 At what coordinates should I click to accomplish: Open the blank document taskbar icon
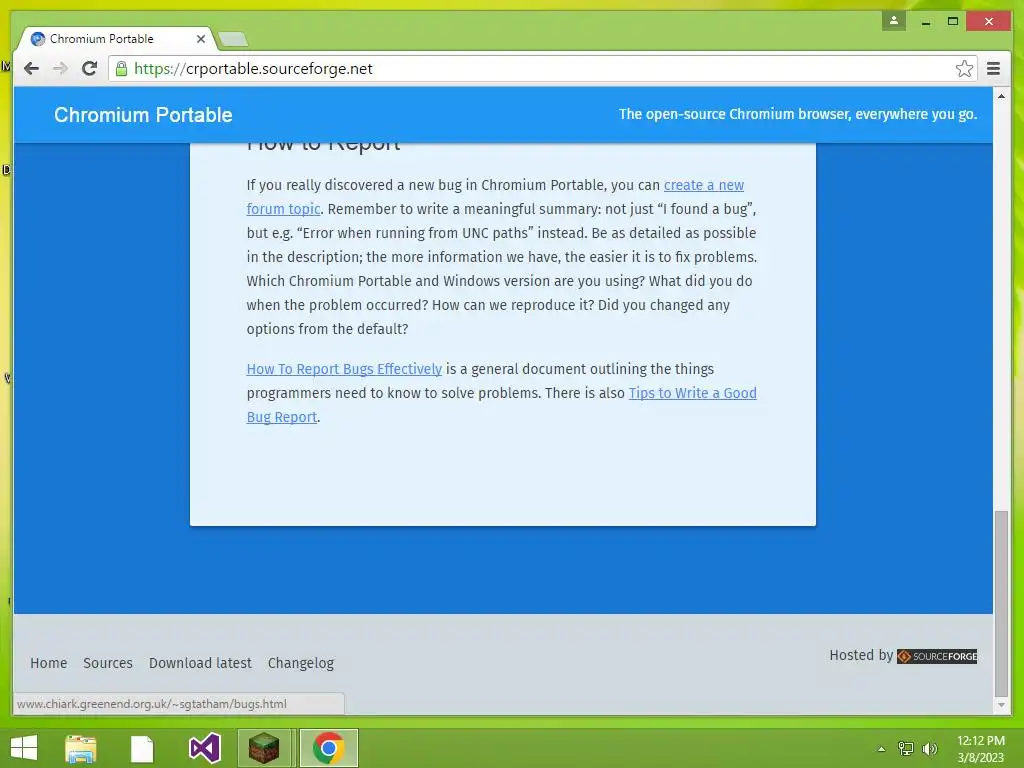pyautogui.click(x=142, y=749)
